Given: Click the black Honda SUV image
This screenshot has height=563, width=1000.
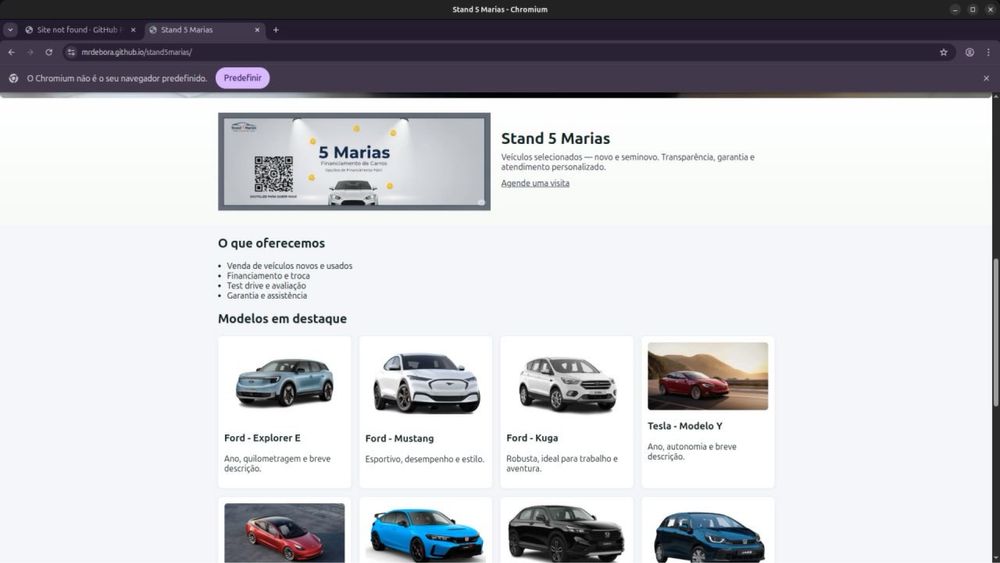Looking at the screenshot, I should pos(566,533).
